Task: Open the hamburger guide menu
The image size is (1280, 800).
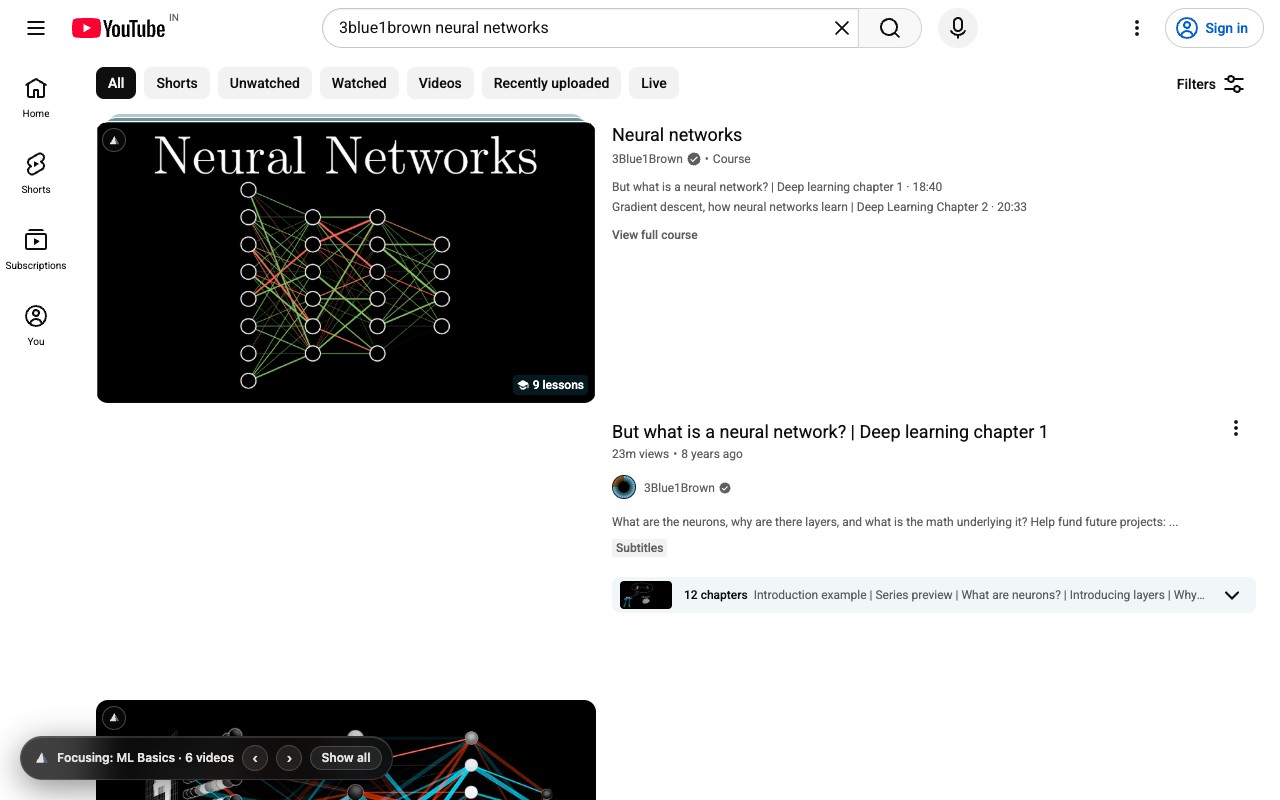Action: coord(36,28)
